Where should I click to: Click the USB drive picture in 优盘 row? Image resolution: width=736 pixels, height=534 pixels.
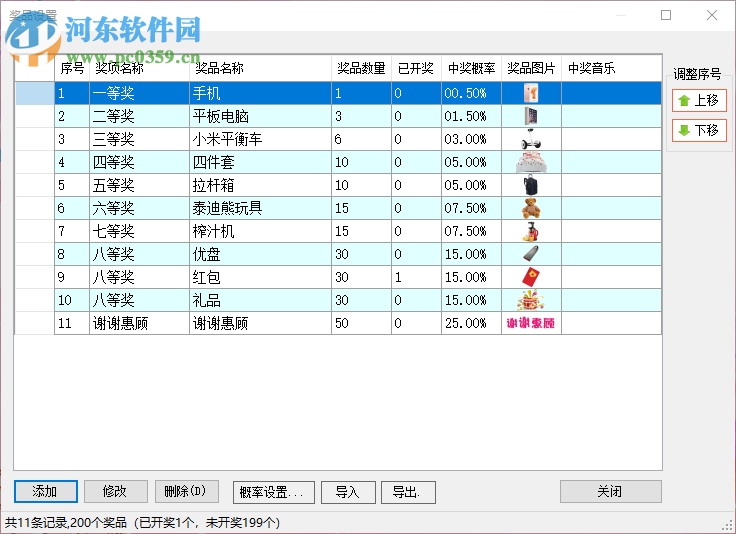tap(531, 254)
